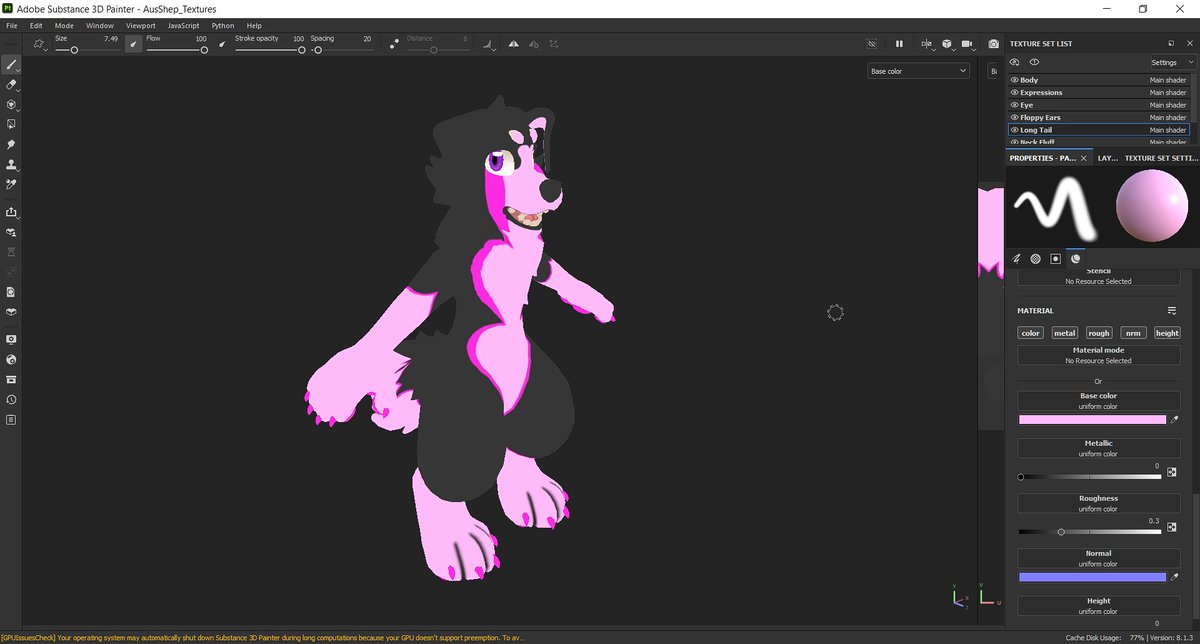Toggle the nrm material channel button
This screenshot has height=644, width=1200.
[1132, 333]
